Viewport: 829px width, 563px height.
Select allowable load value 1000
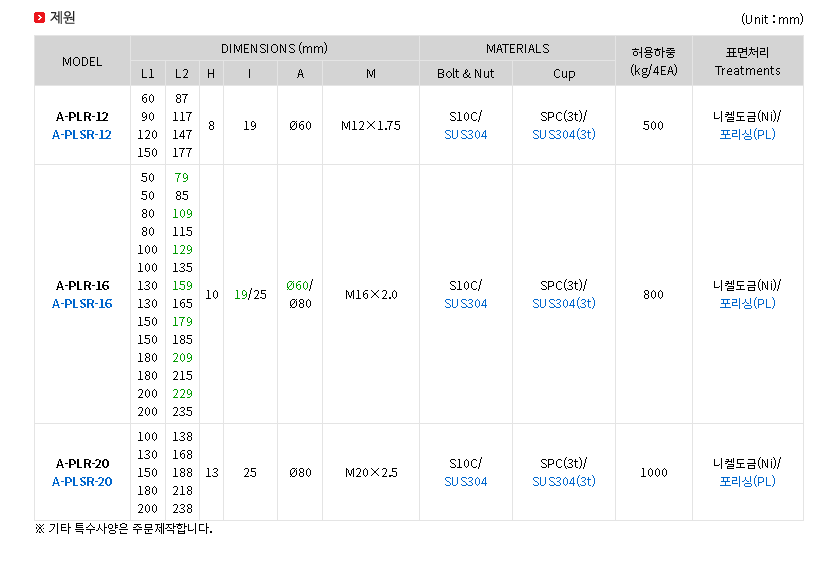[653, 473]
